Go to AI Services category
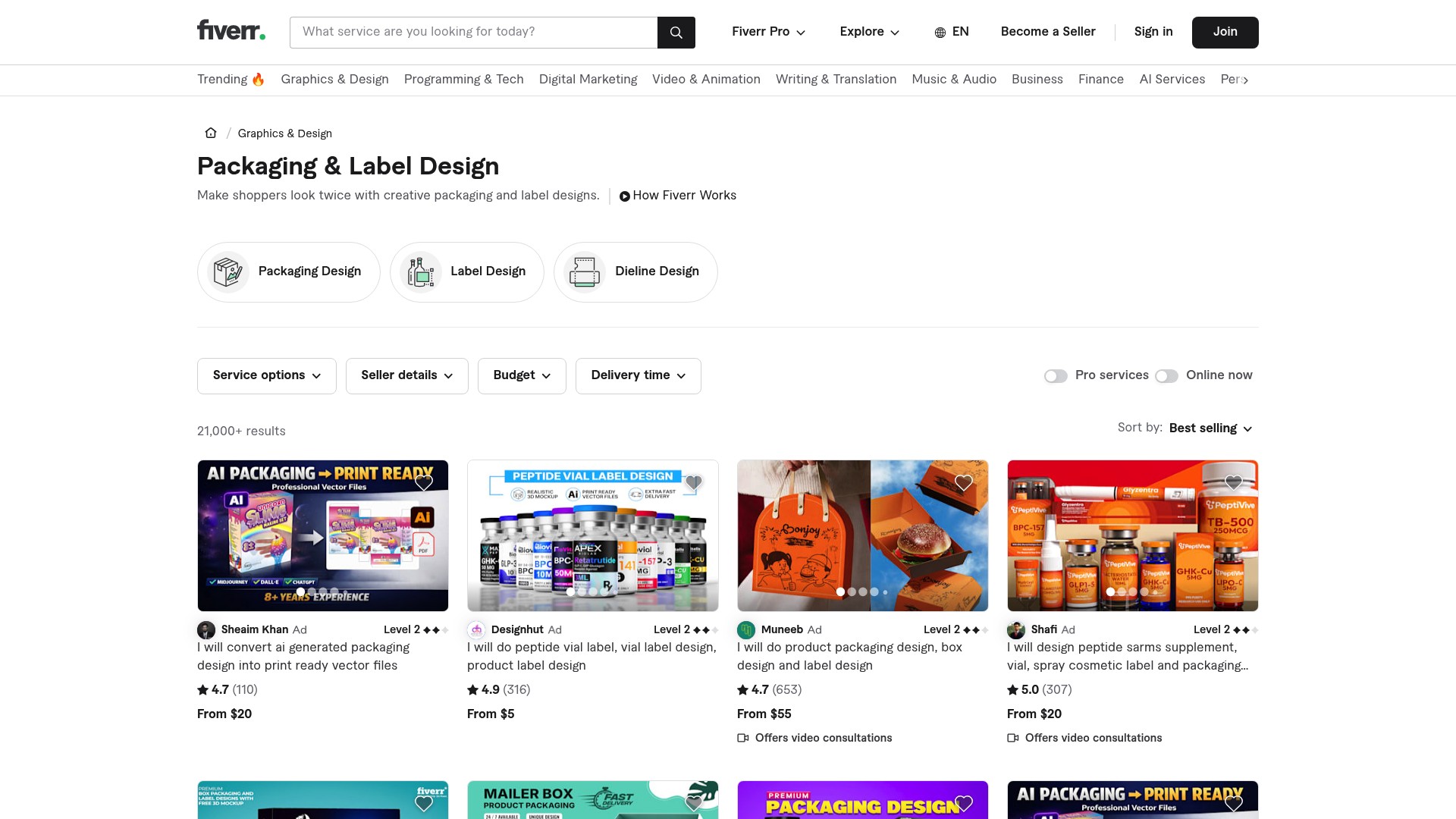The width and height of the screenshot is (1456, 819). click(1172, 80)
